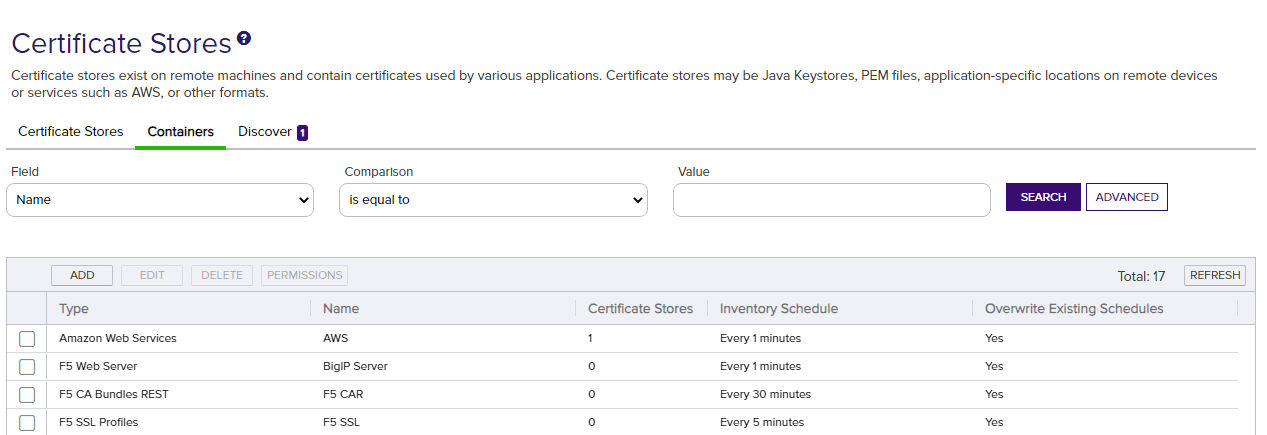Click the DELETE button

point(222,275)
